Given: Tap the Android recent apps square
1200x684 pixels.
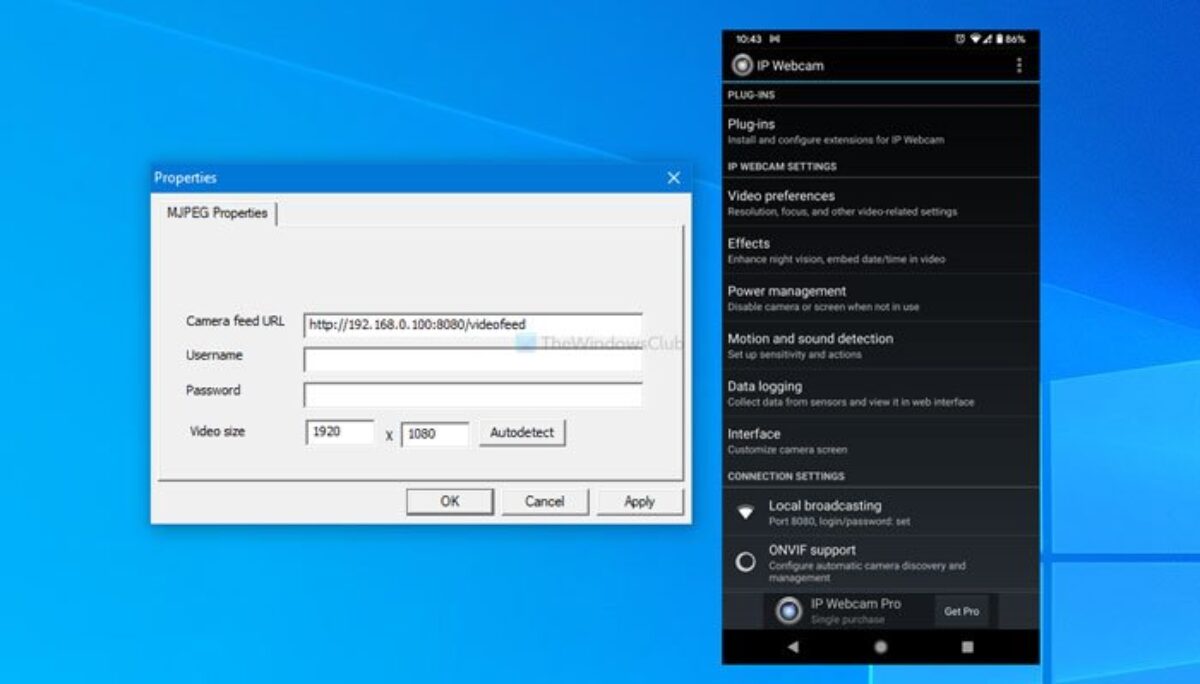Looking at the screenshot, I should coord(967,647).
